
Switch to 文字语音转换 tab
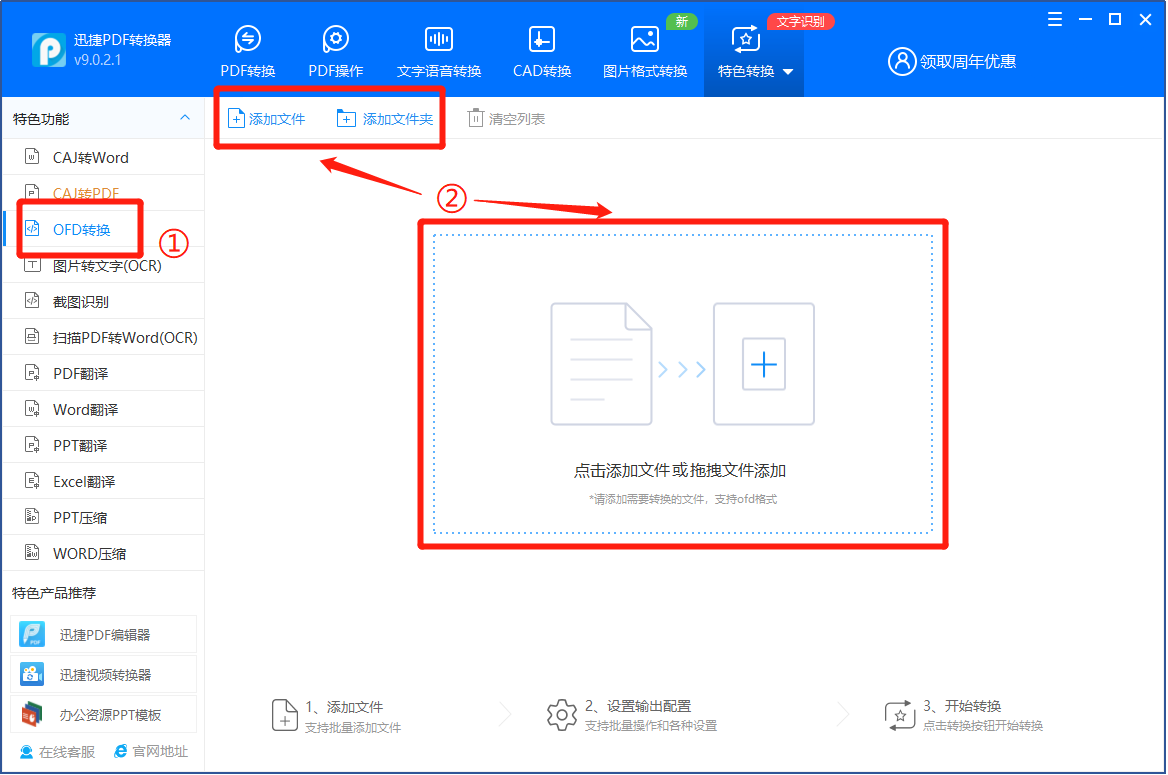[439, 51]
